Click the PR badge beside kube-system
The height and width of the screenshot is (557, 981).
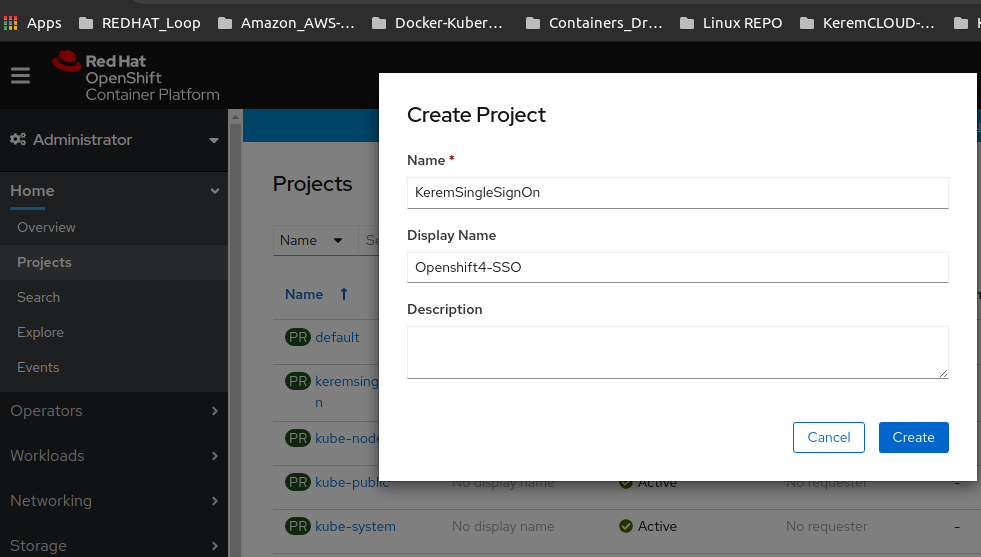(298, 526)
